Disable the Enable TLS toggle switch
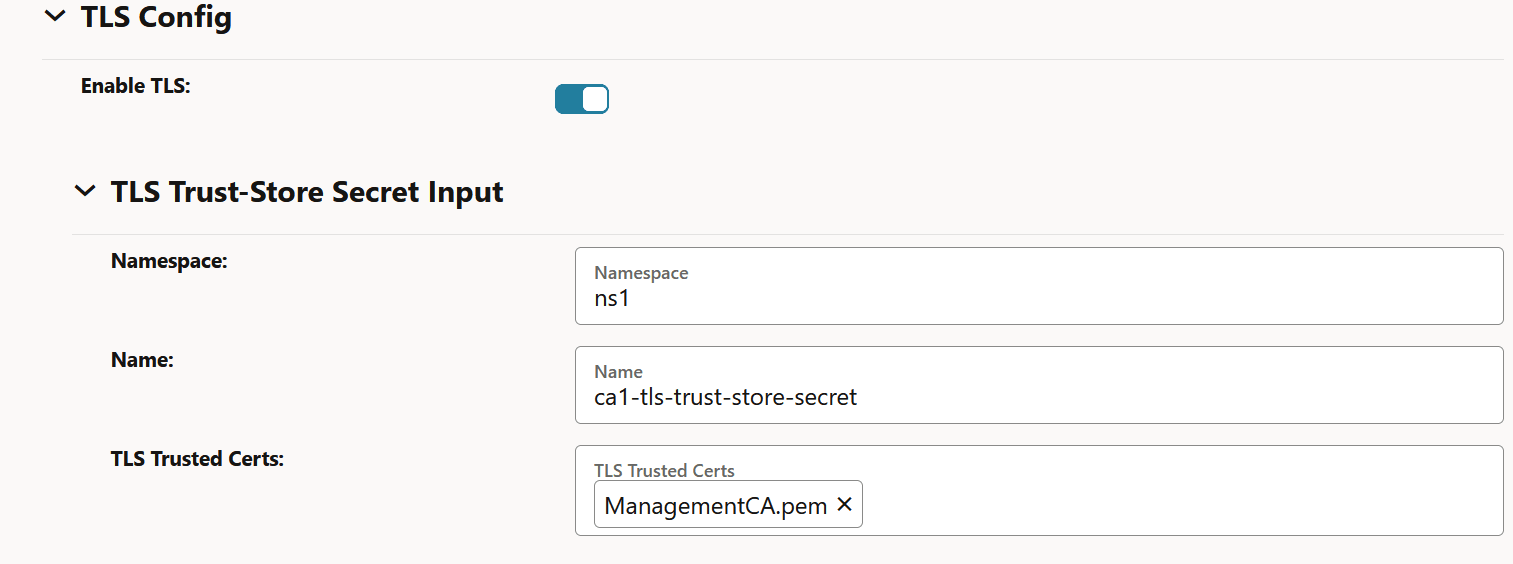This screenshot has height=564, width=1513. pyautogui.click(x=582, y=99)
